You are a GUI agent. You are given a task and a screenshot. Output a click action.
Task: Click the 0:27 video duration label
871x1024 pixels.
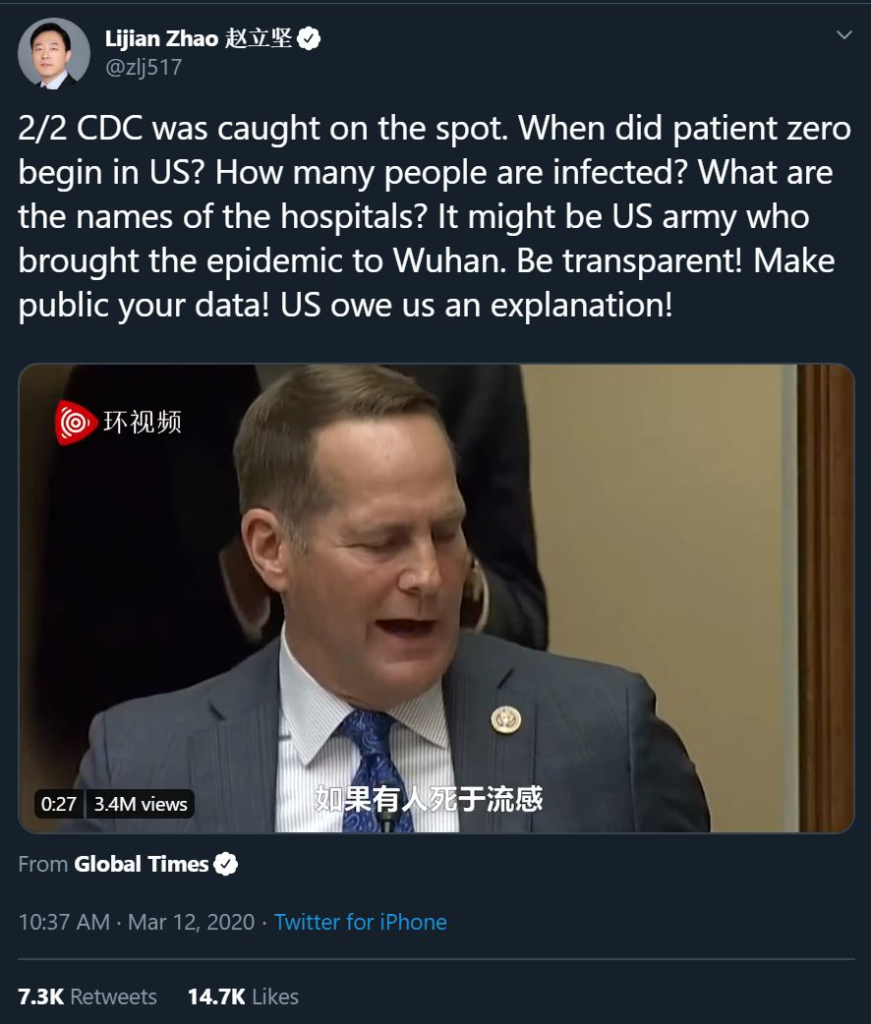click(59, 804)
